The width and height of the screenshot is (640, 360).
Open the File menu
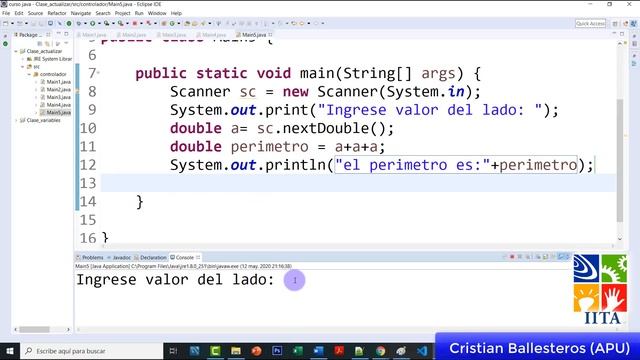pyautogui.click(x=6, y=13)
